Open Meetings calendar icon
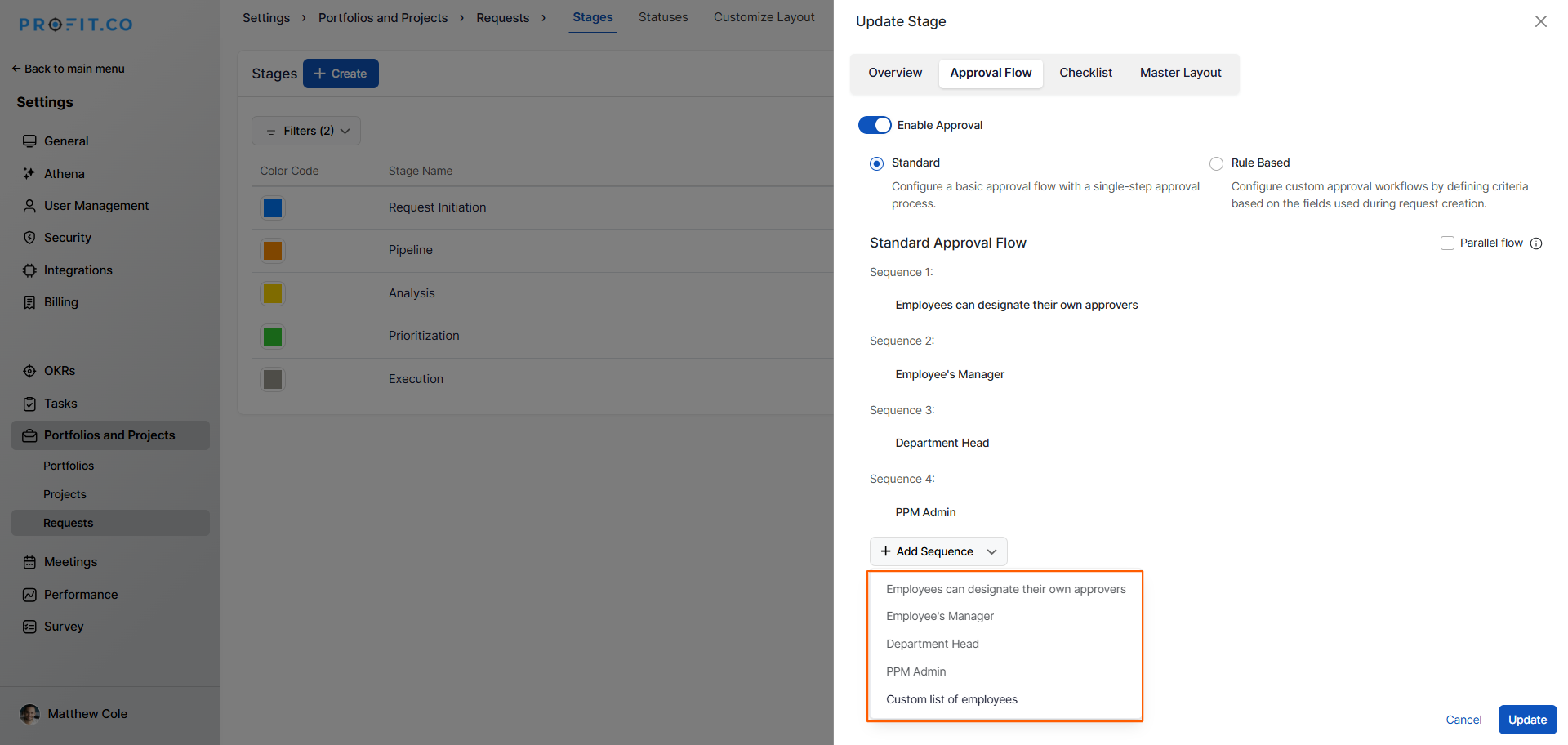Screen dimensions: 1568x745 pyautogui.click(x=29, y=562)
